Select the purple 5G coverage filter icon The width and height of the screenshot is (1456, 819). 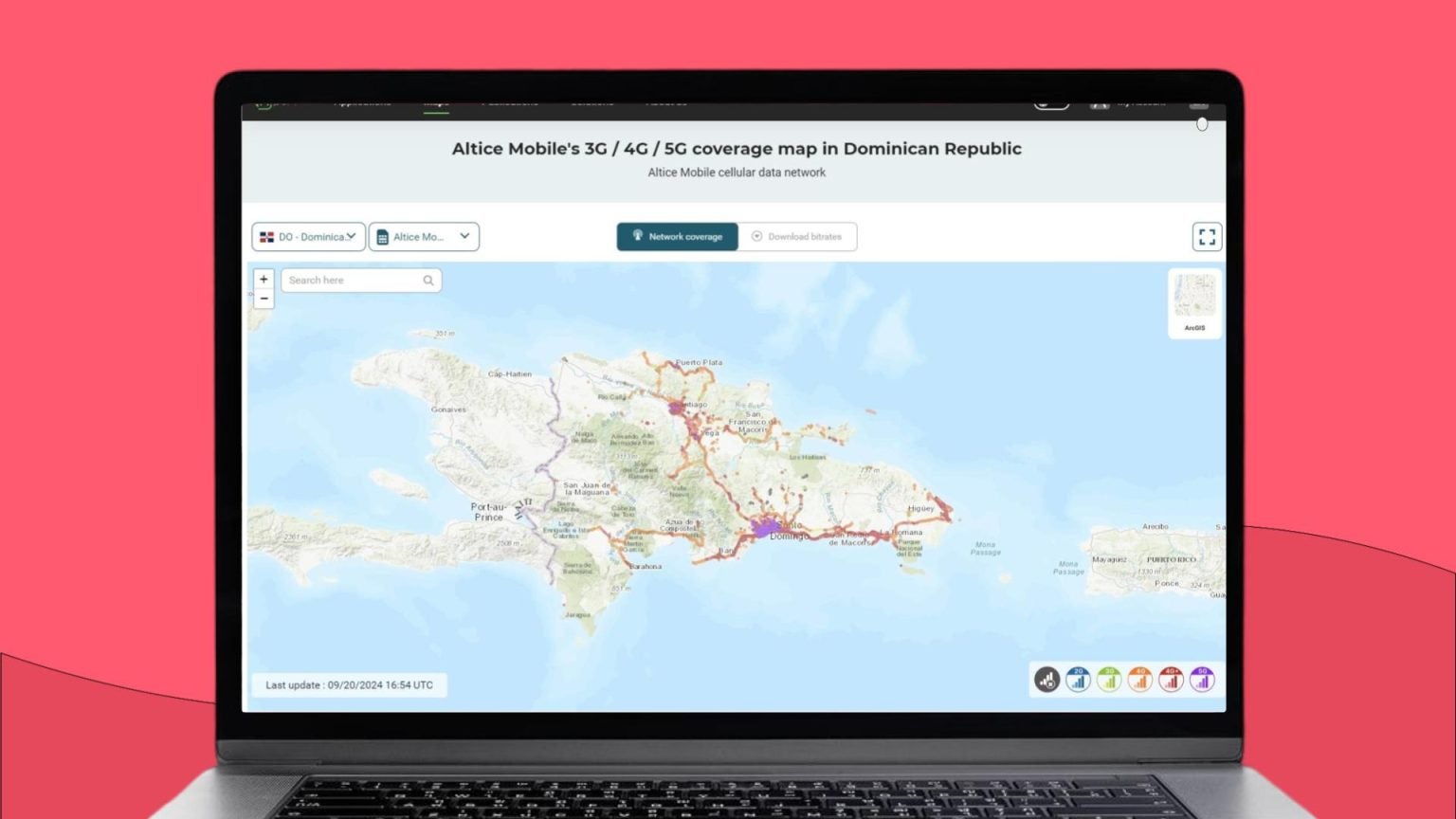(x=1201, y=680)
